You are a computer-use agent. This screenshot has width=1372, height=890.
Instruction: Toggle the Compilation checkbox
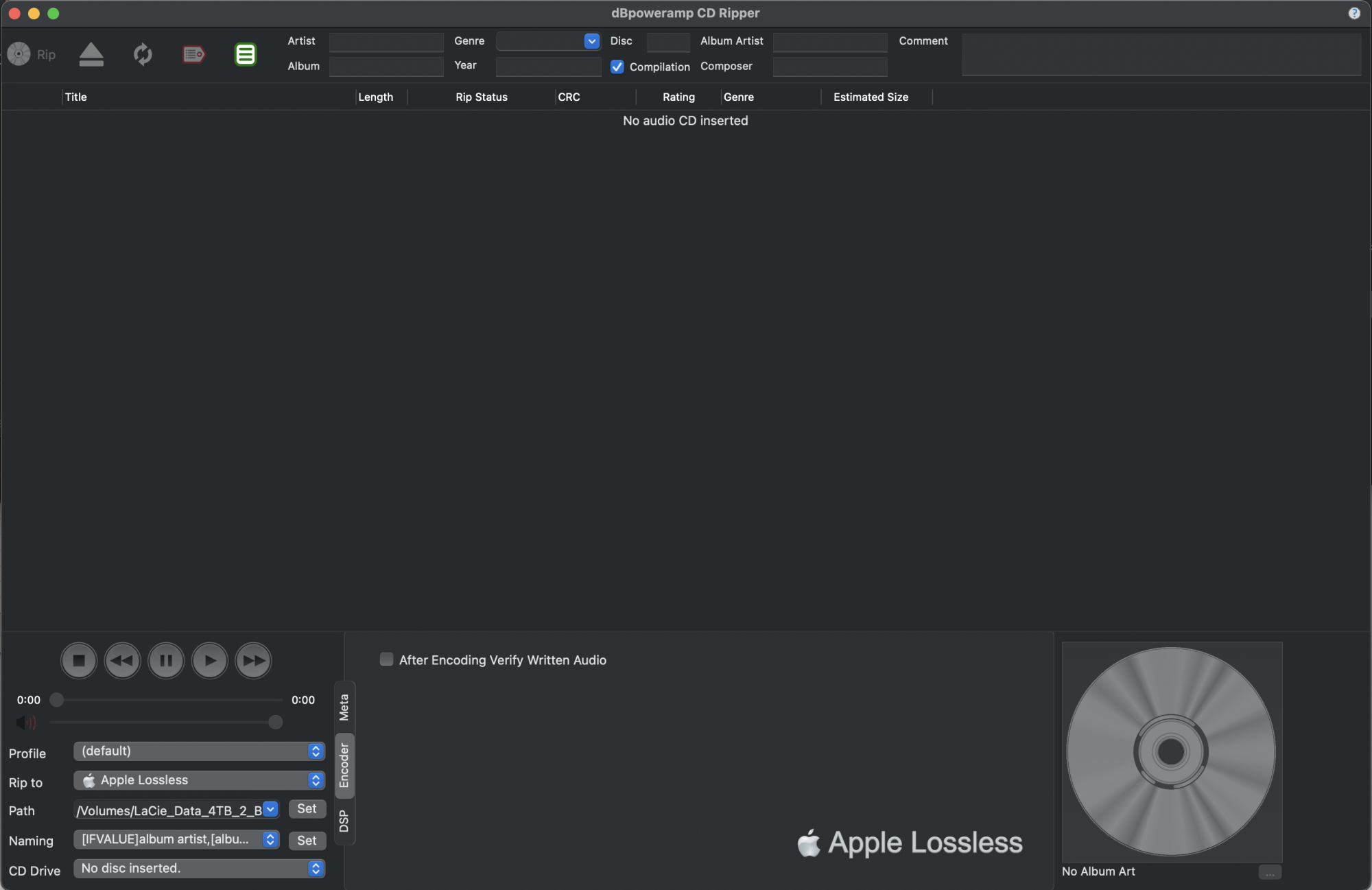click(617, 67)
